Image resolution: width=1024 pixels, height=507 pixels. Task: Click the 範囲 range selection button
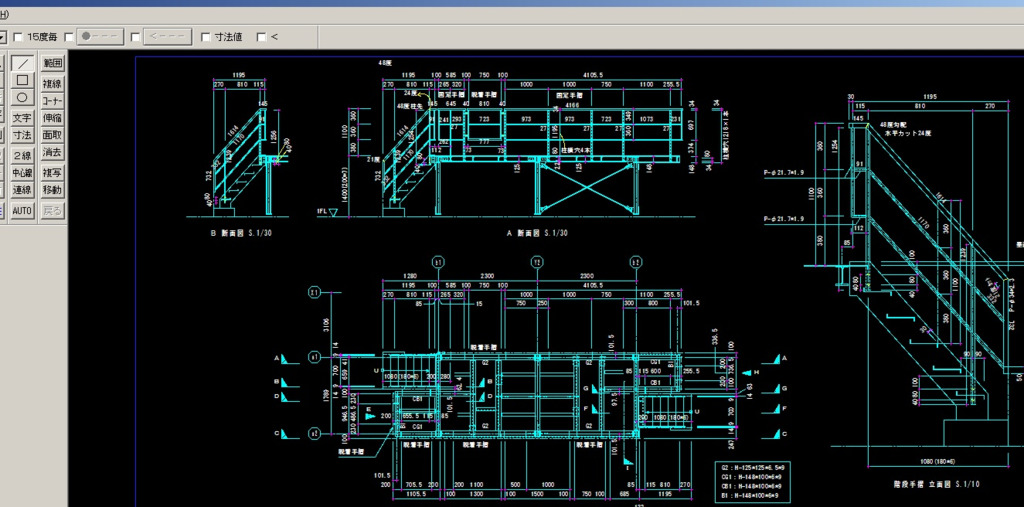click(53, 63)
